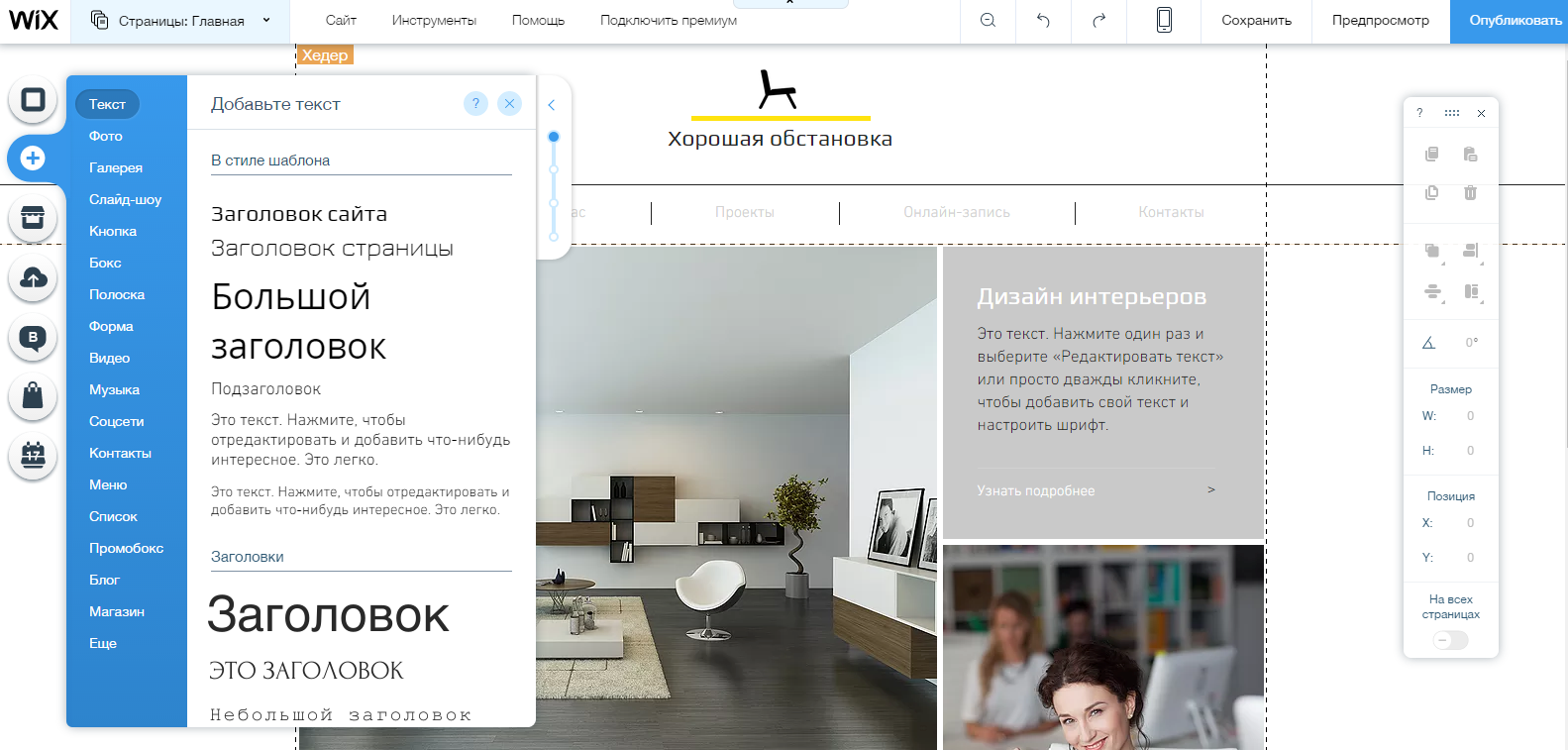This screenshot has height=750, width=1568.
Task: Click the Add elements plus icon
Action: click(x=33, y=159)
